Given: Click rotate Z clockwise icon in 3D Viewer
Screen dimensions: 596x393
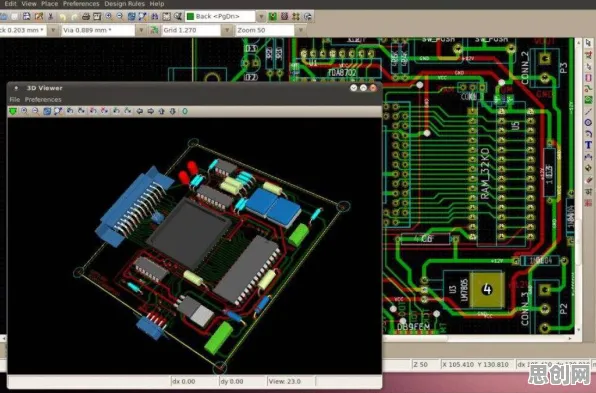Looking at the screenshot, I should pyautogui.click(x=116, y=111).
